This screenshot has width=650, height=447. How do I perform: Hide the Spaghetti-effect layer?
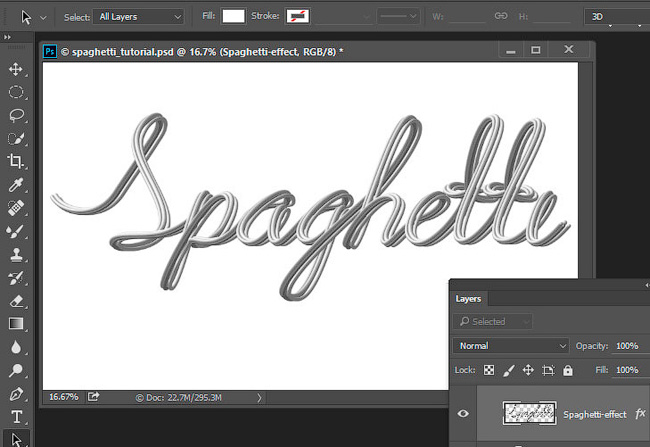[x=463, y=413]
